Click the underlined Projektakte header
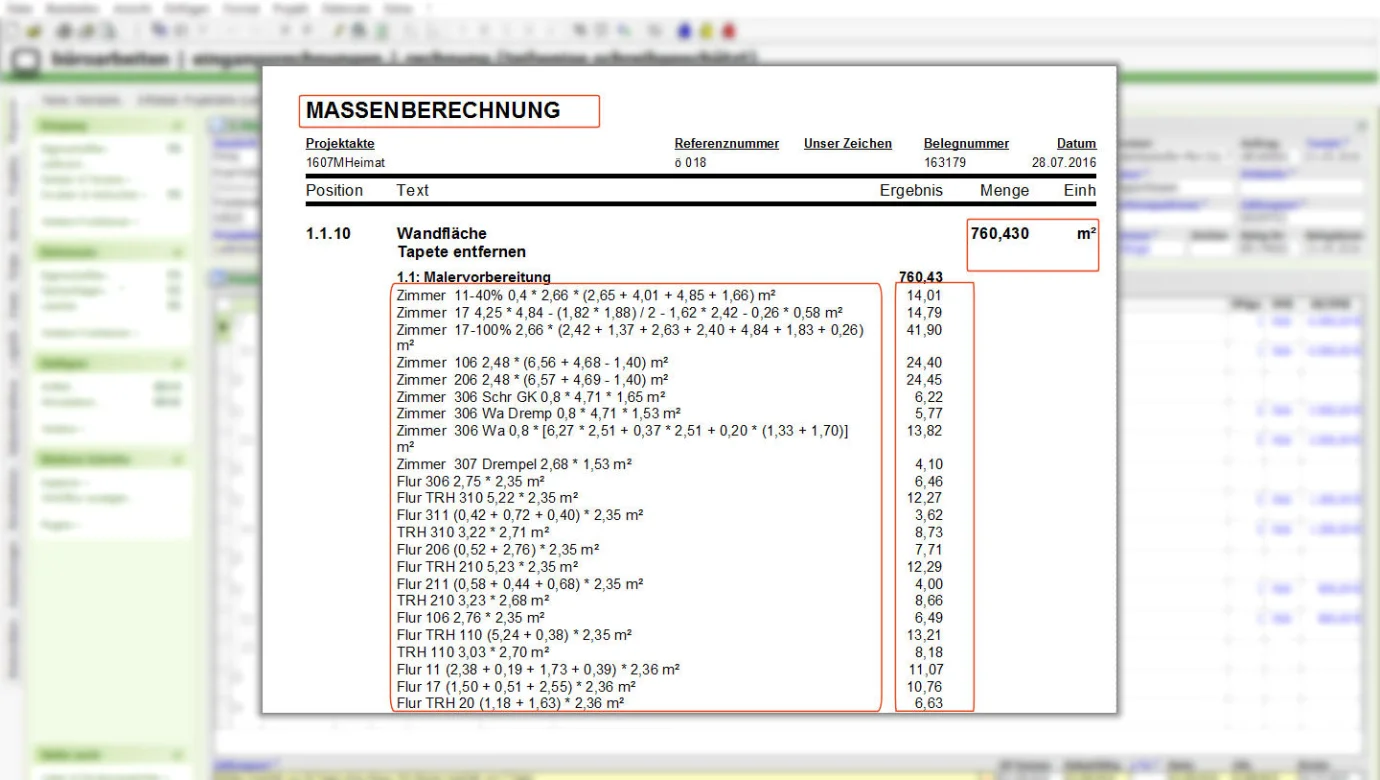1380x780 pixels. point(340,144)
